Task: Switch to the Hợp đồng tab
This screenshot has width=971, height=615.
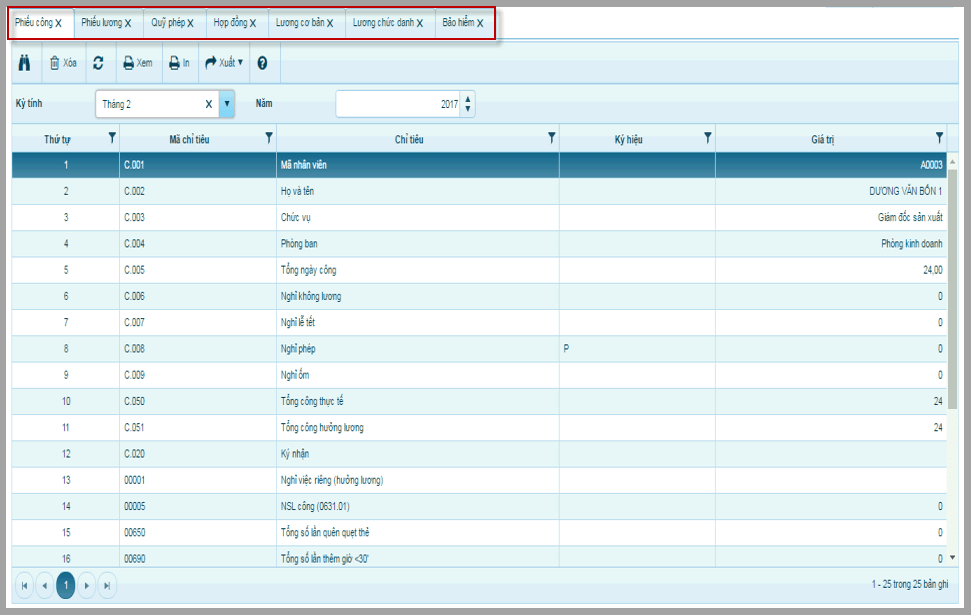Action: pyautogui.click(x=230, y=22)
